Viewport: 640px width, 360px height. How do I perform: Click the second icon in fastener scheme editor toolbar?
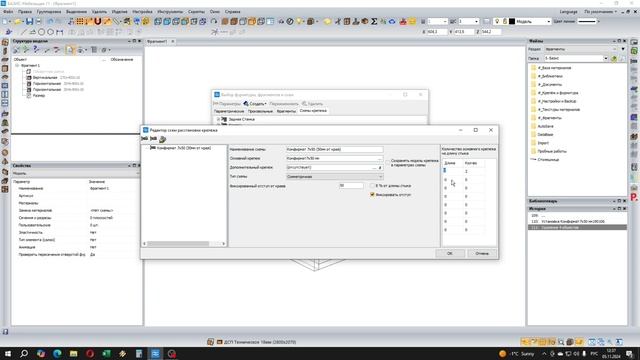pyautogui.click(x=153, y=139)
